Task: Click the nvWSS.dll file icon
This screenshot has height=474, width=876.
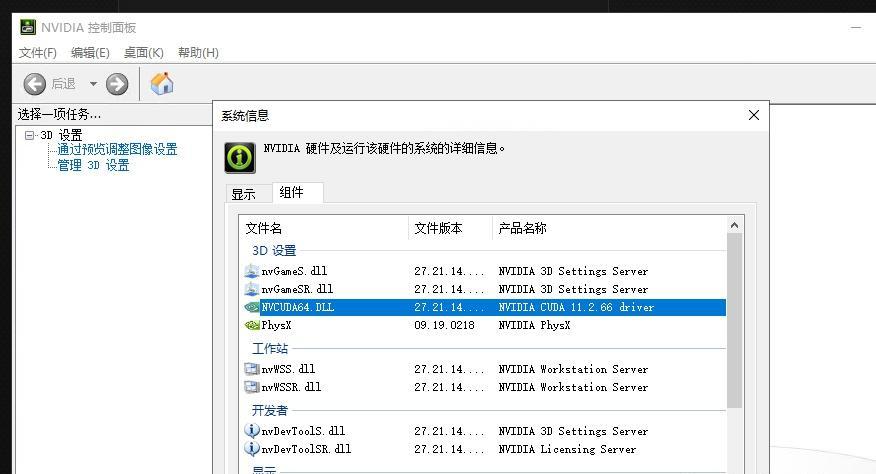Action: (x=252, y=369)
